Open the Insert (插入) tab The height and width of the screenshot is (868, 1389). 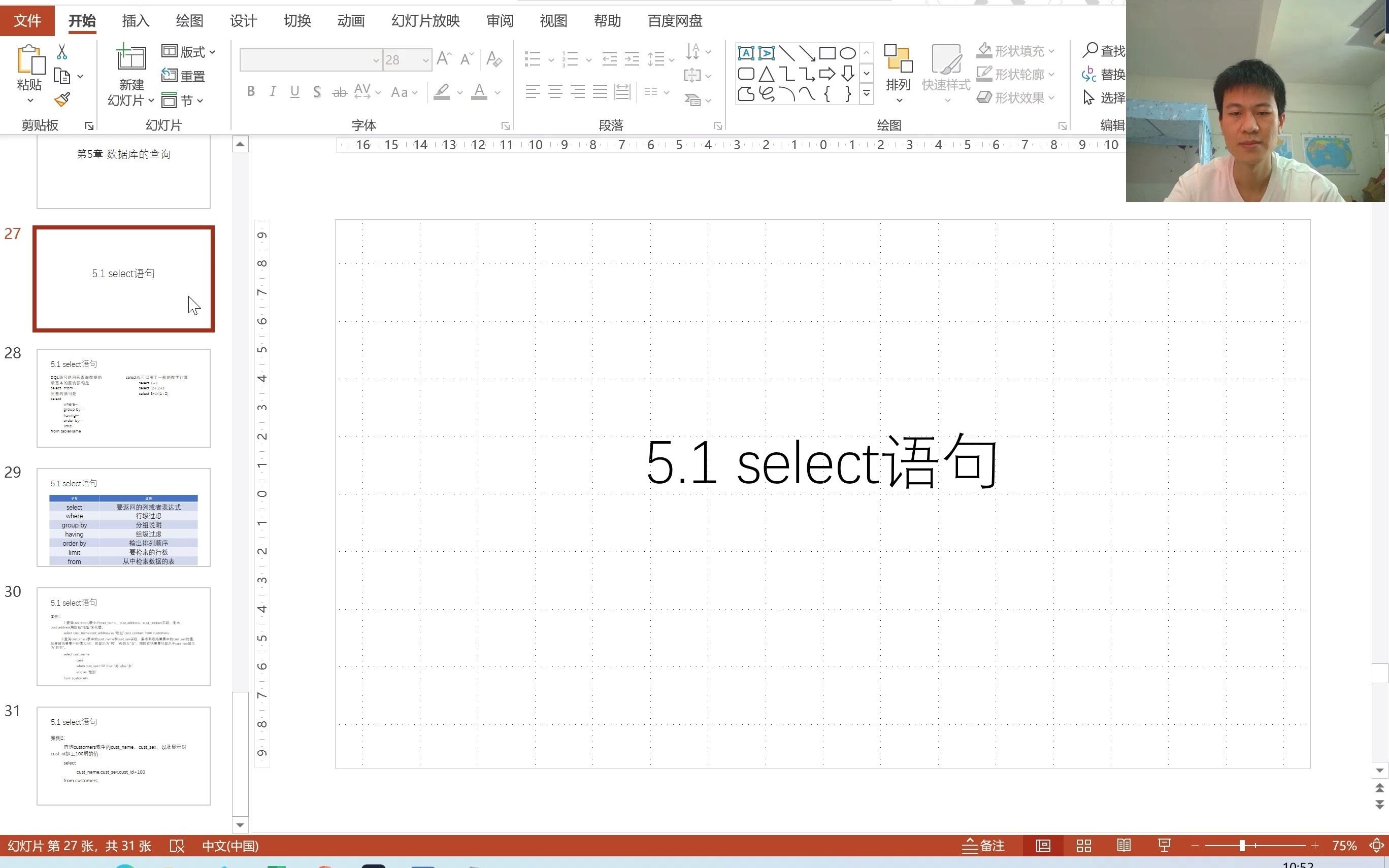click(x=136, y=21)
